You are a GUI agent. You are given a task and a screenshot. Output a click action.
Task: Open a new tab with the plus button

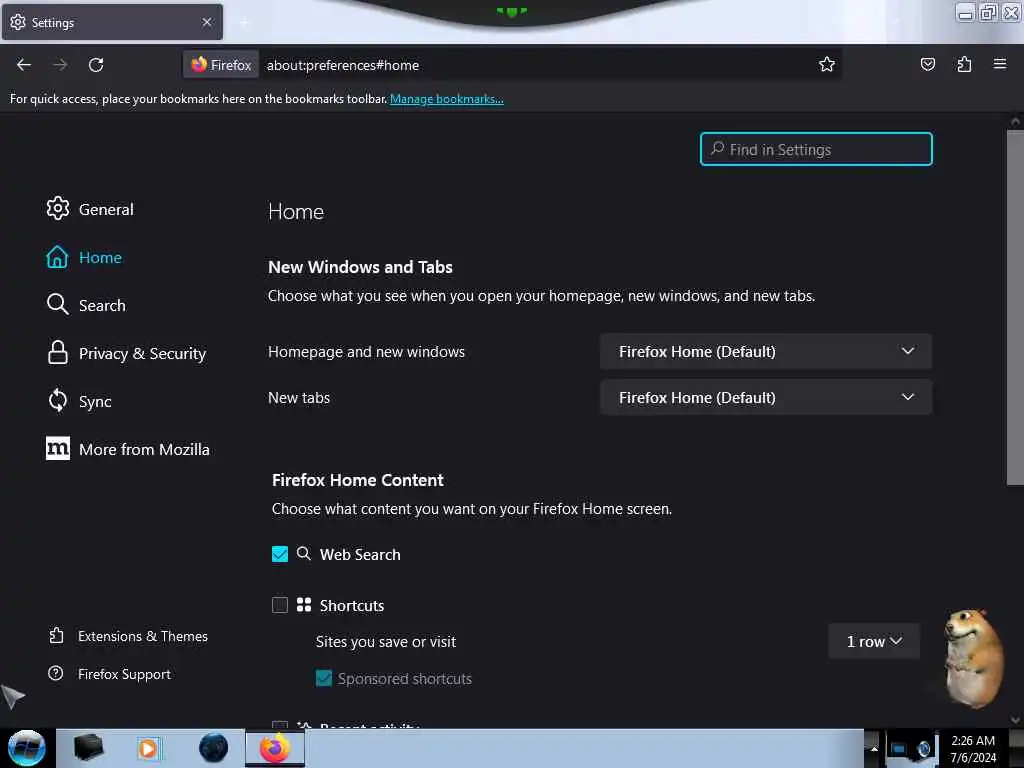pos(244,23)
